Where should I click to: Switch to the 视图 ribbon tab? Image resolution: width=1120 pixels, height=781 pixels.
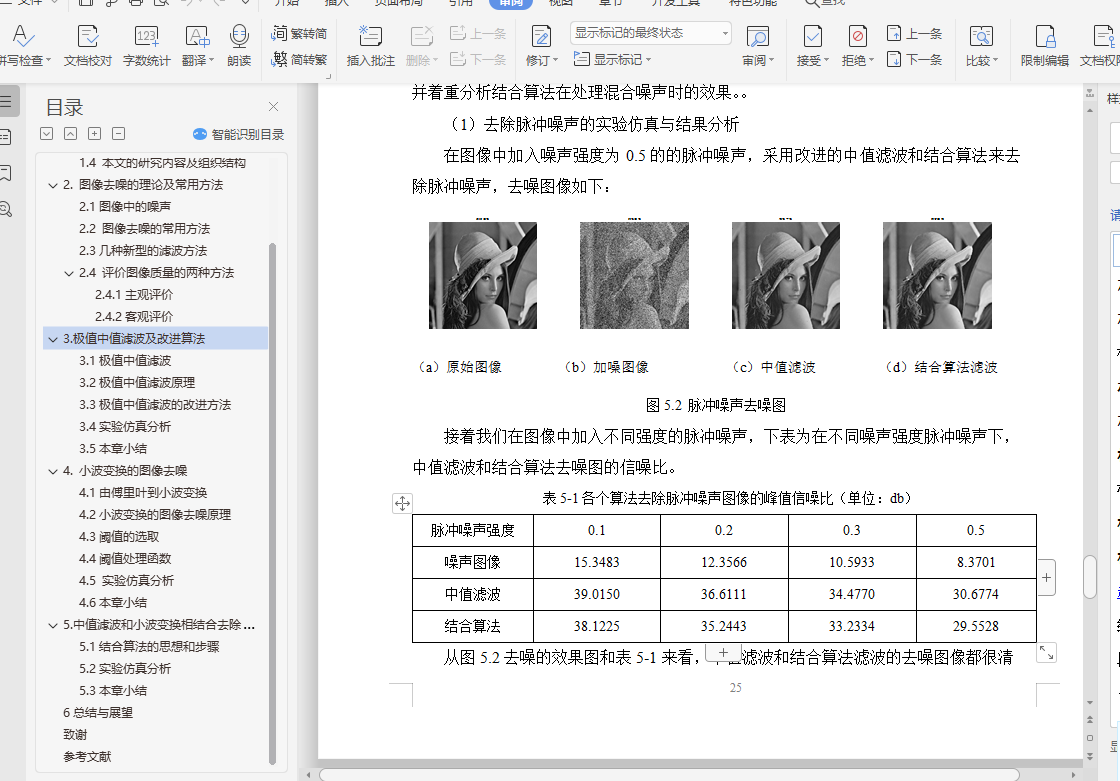pyautogui.click(x=561, y=3)
